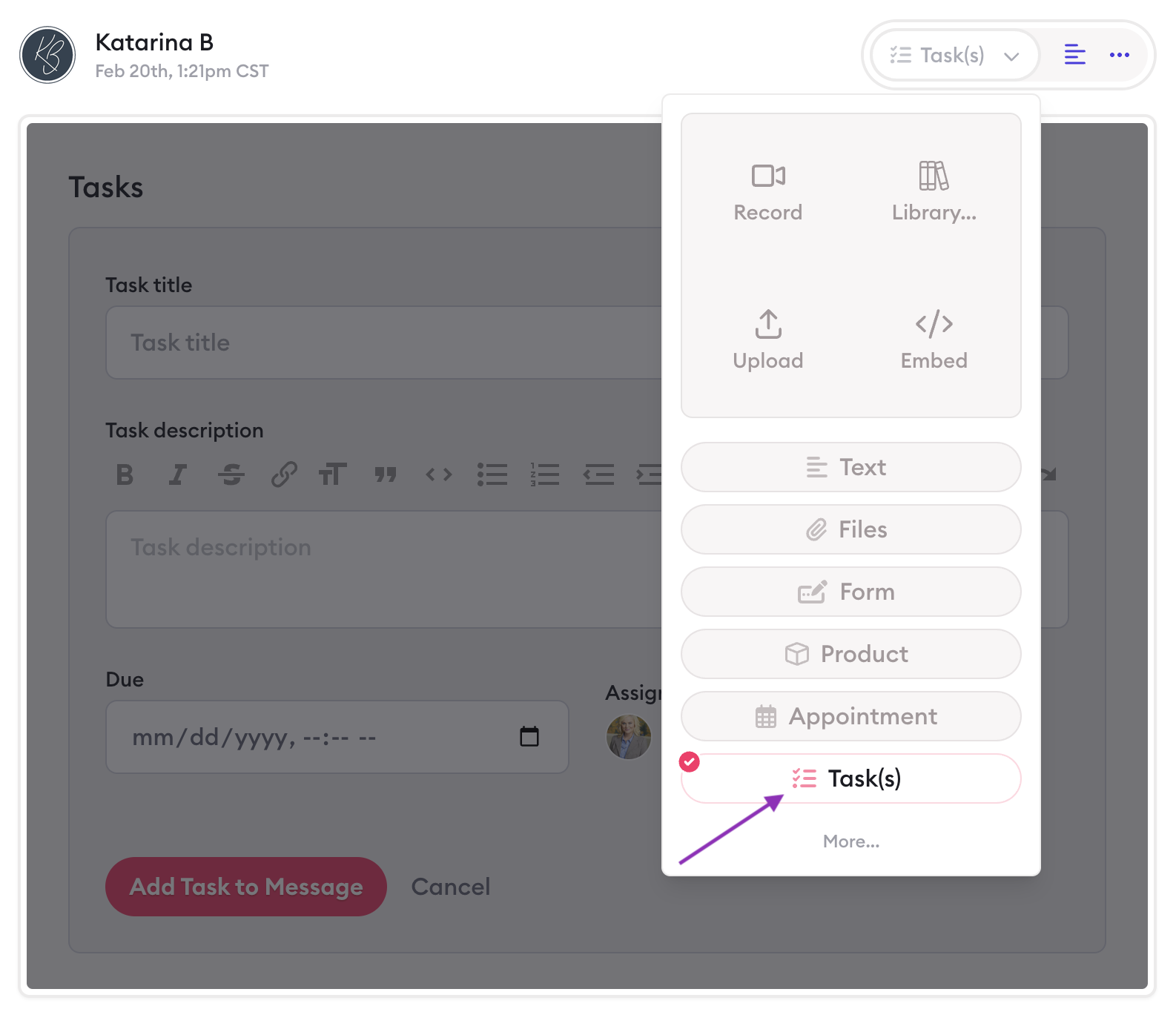Insert code block with angle brackets icon
The image size is (1176, 1032).
coord(439,474)
